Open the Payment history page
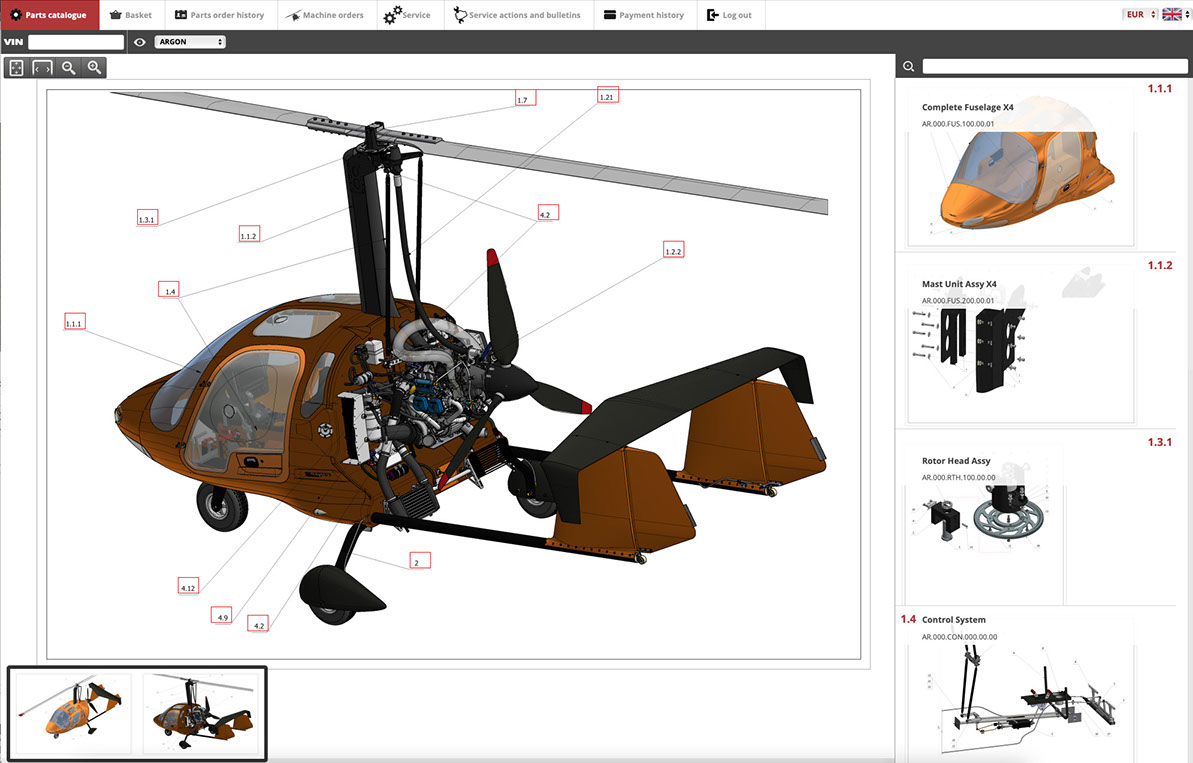 (643, 15)
